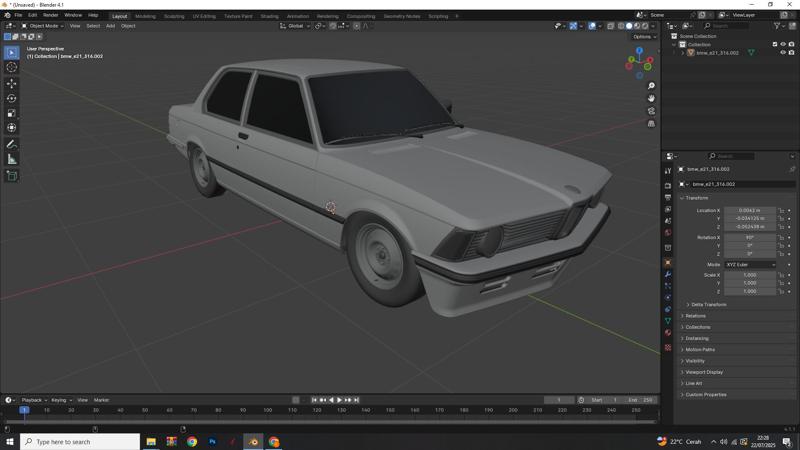Open the Tool properties tab
Image resolution: width=800 pixels, height=450 pixels.
click(x=668, y=171)
